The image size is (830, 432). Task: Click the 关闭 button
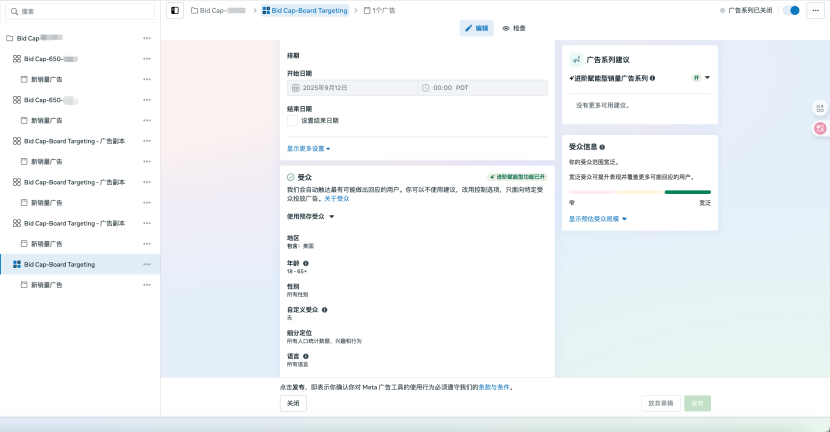293,403
